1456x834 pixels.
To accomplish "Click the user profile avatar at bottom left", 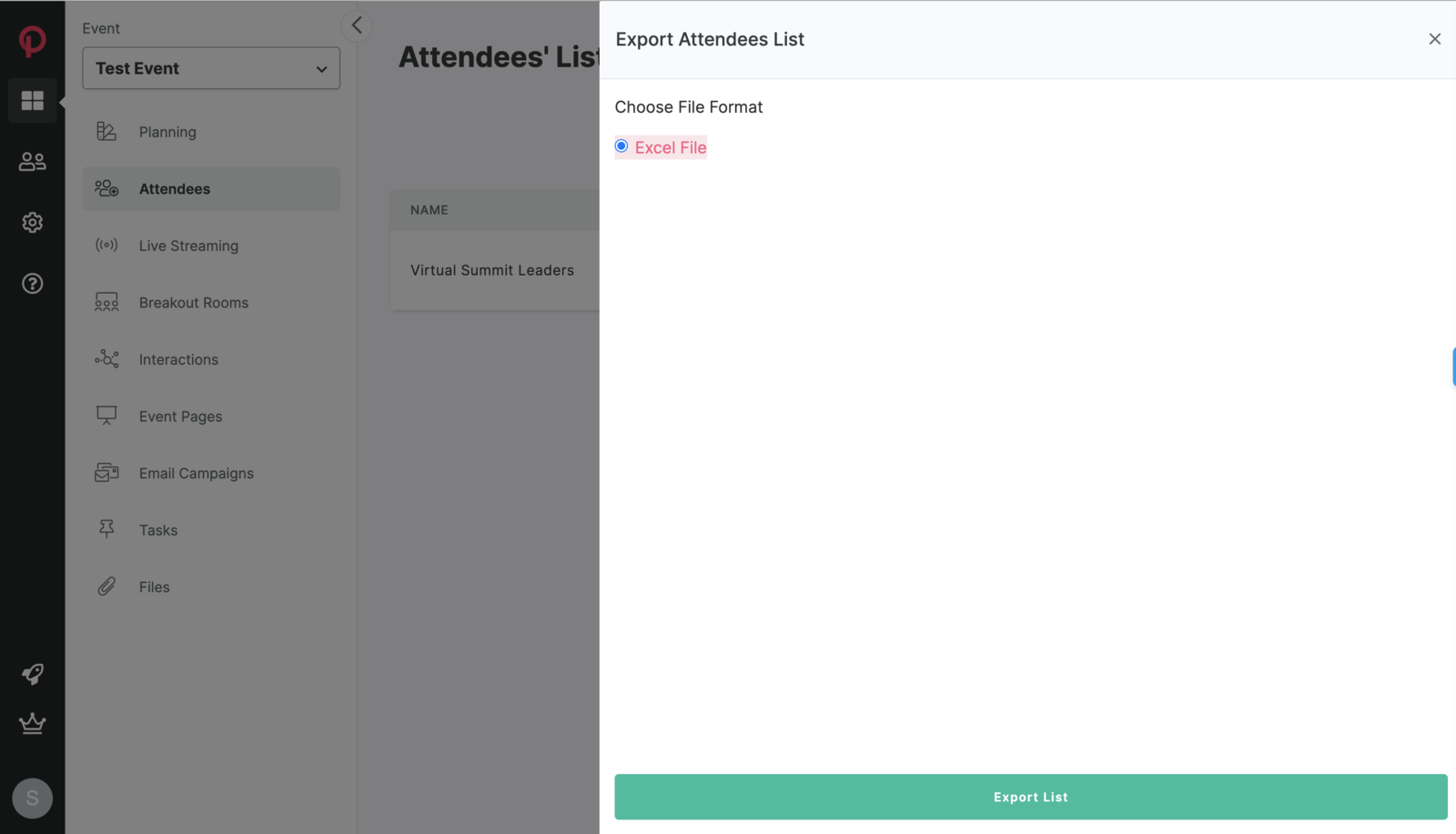I will (32, 798).
